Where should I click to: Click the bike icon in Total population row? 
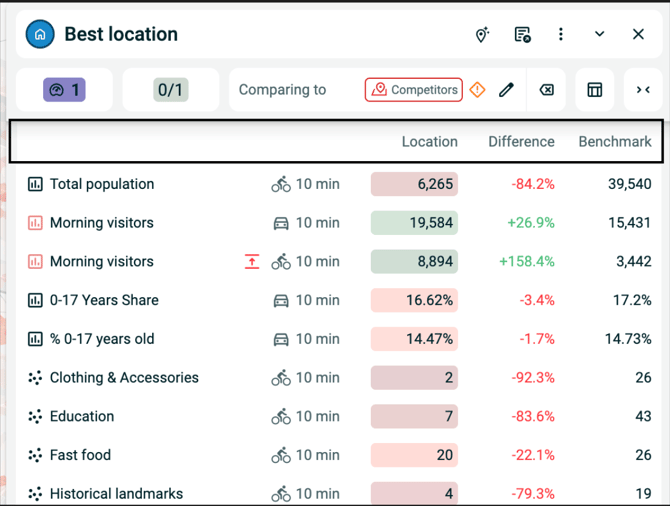(281, 184)
